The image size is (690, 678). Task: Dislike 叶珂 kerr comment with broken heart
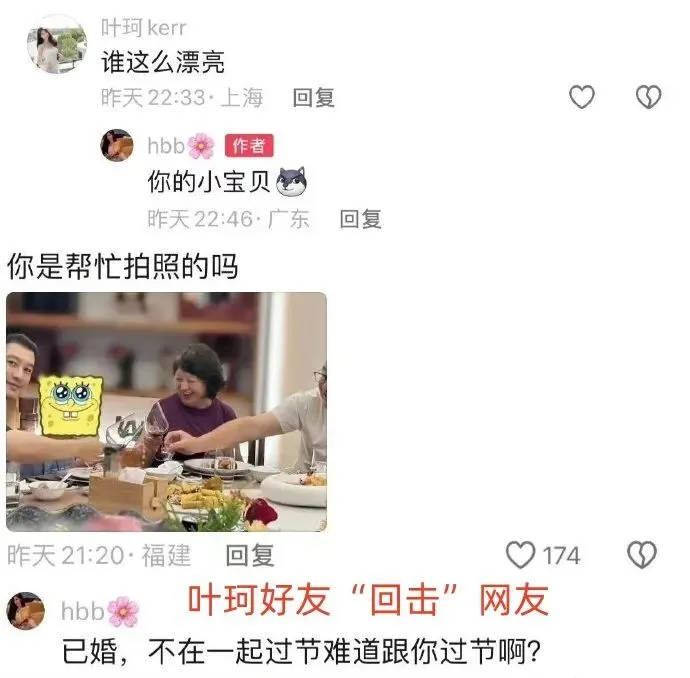[x=648, y=97]
